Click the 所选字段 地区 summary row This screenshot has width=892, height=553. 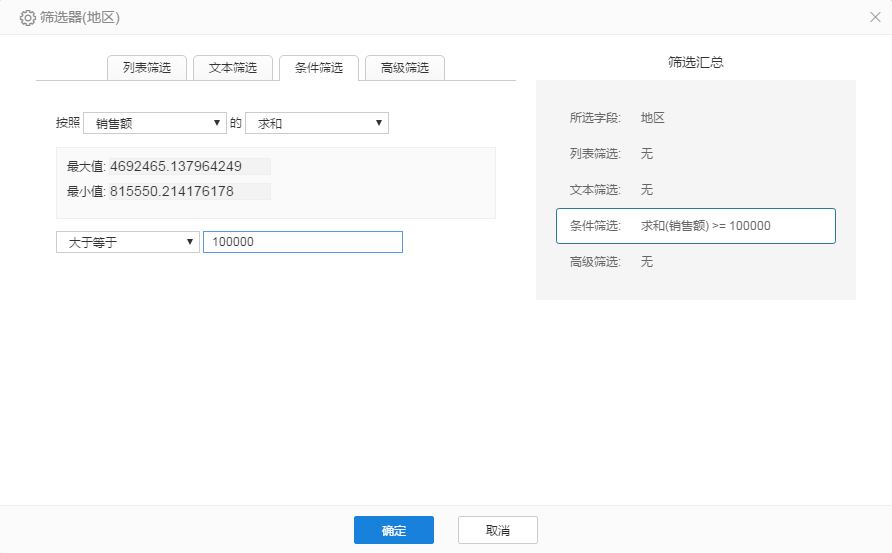coord(695,118)
